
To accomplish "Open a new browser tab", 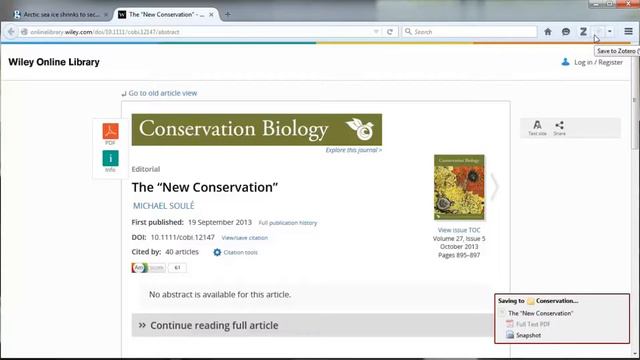I will tap(228, 14).
